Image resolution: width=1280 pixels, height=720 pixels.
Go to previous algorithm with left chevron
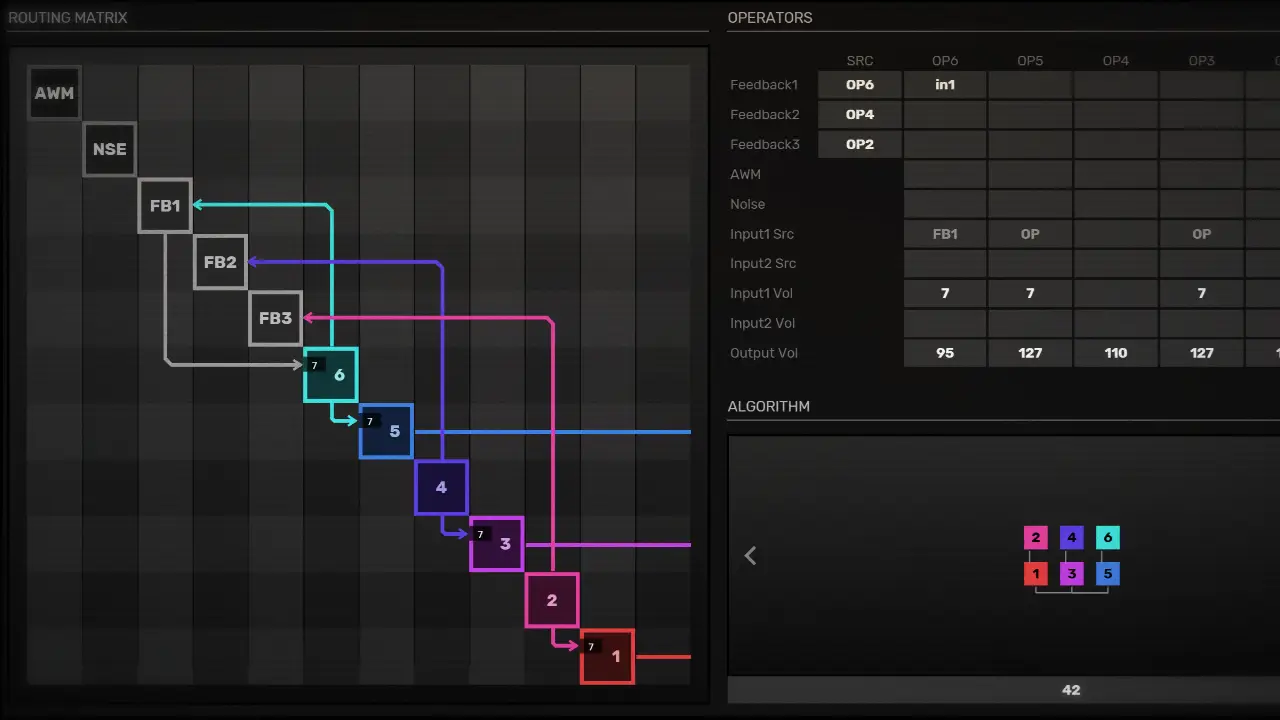coord(750,555)
